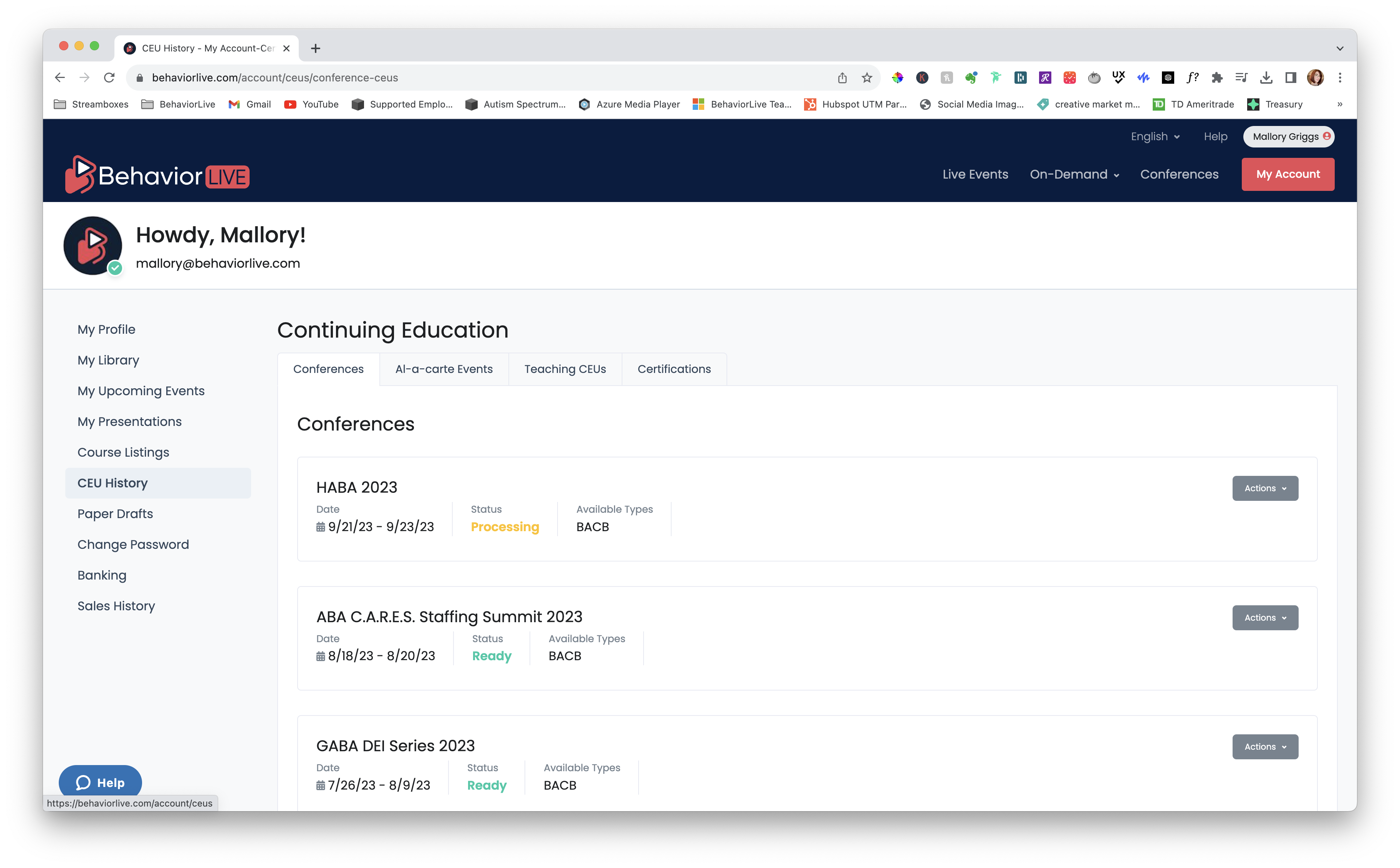The image size is (1400, 868).
Task: Switch to the Certifications tab
Action: [674, 369]
